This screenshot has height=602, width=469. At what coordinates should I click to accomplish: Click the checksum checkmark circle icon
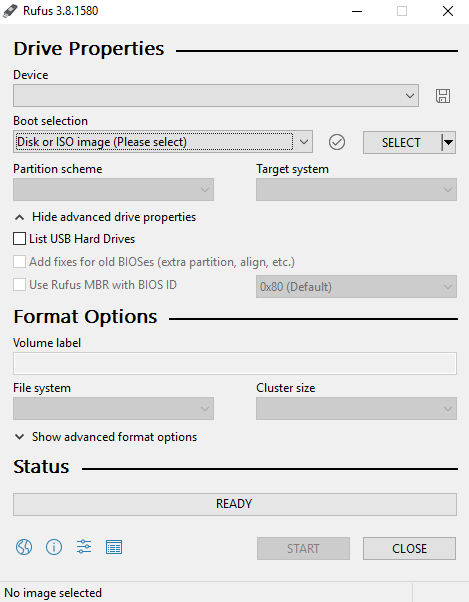337,142
